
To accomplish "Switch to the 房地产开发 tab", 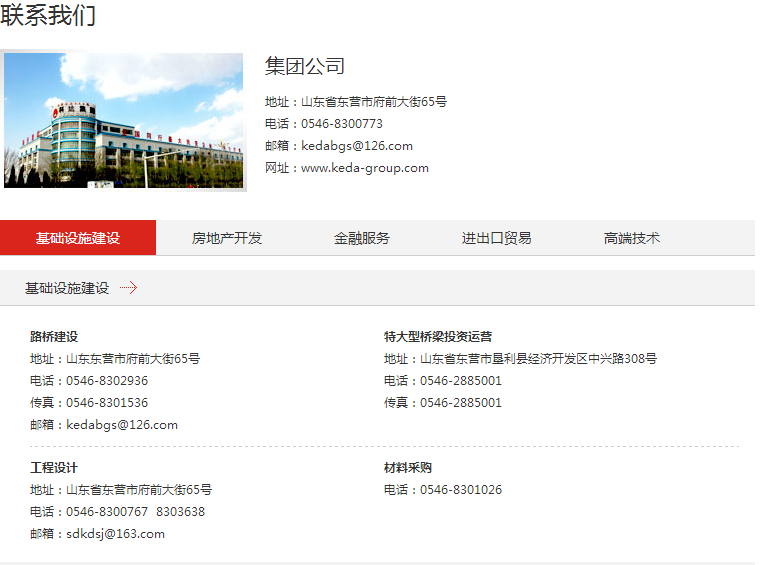I will [227, 238].
